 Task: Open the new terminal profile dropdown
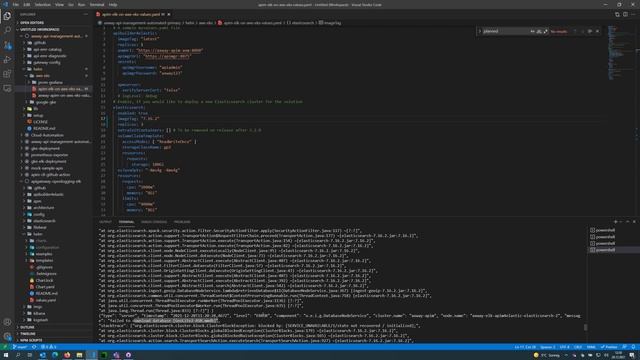[621, 222]
